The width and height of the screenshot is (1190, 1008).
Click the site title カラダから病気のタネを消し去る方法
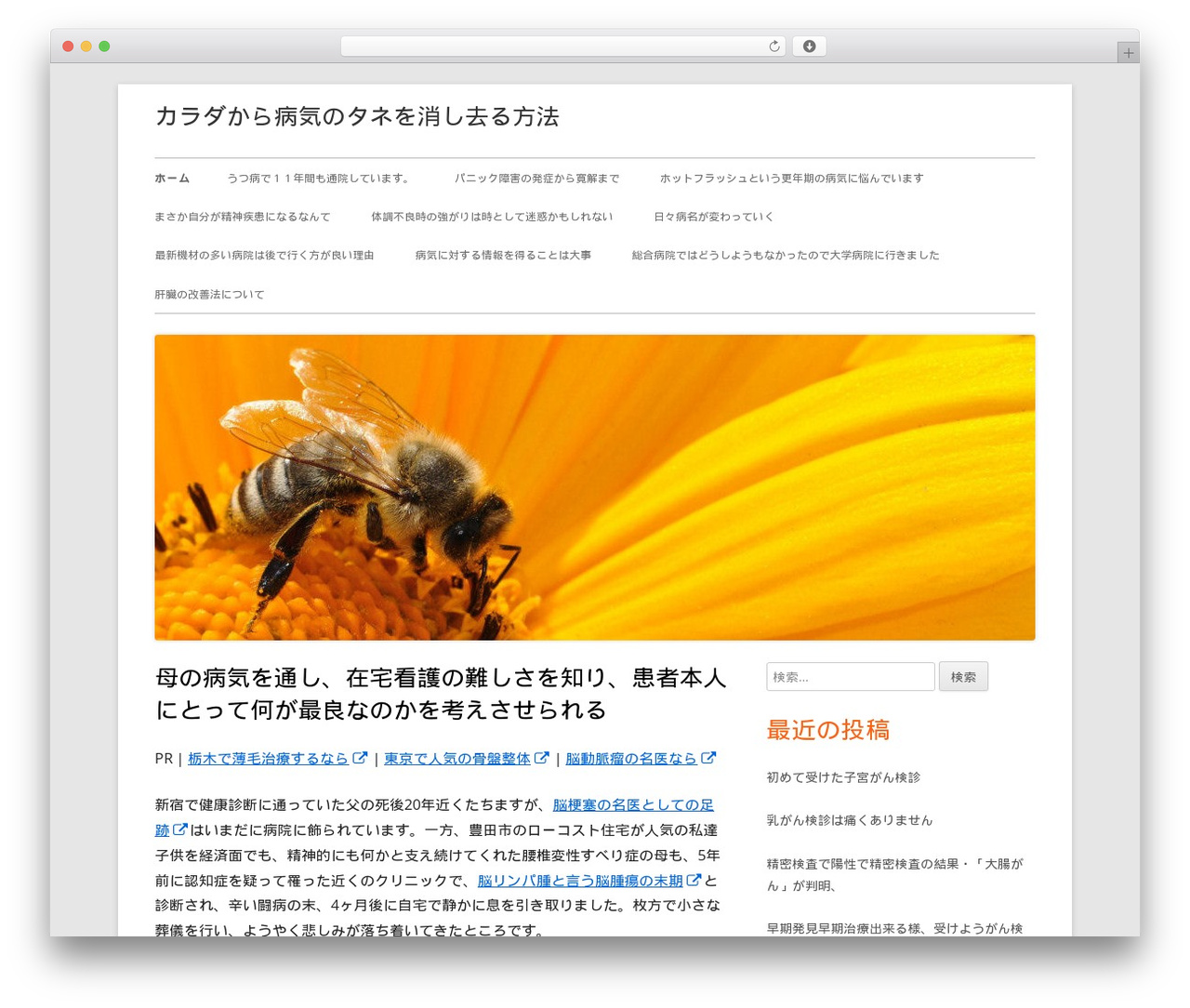point(357,116)
